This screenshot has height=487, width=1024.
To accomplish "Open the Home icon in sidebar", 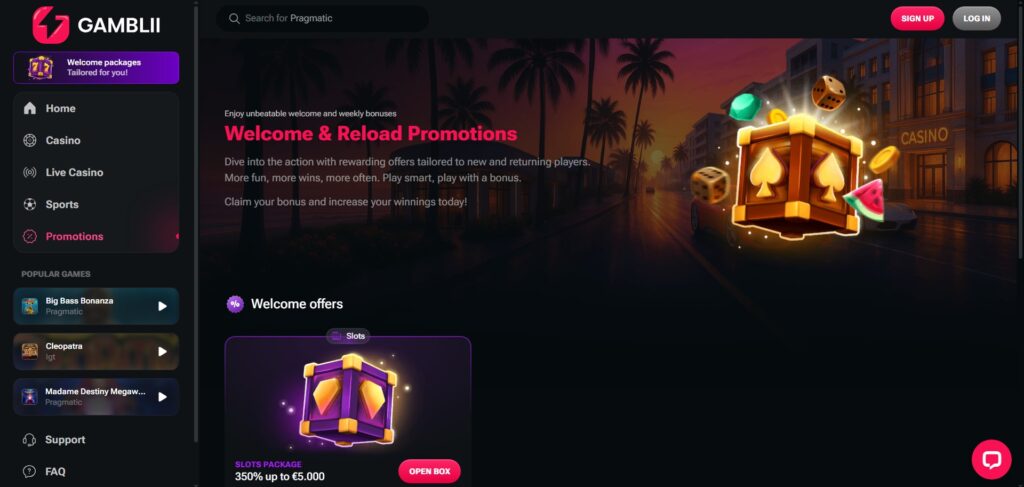I will 29,108.
